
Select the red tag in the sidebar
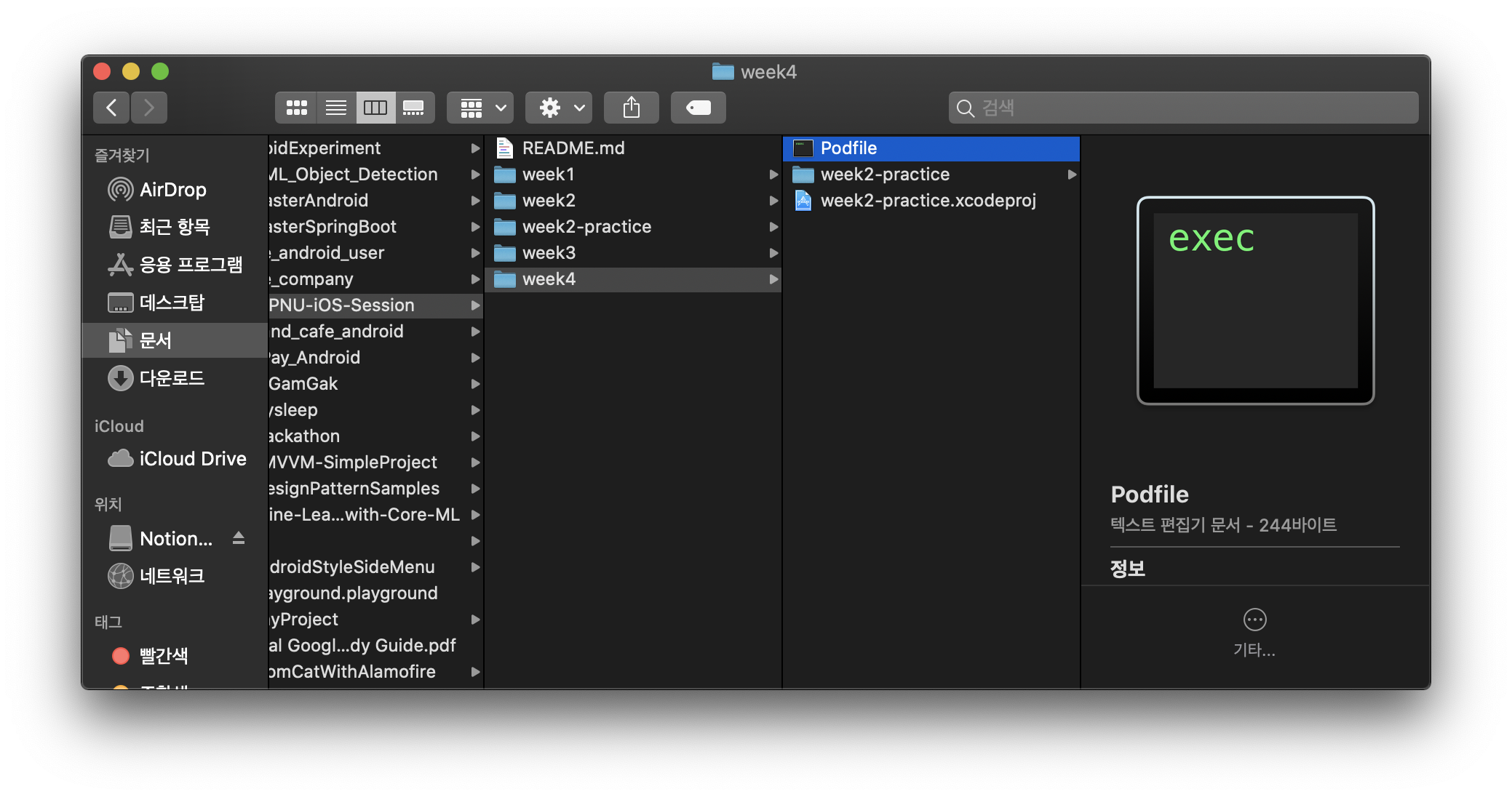(x=163, y=656)
